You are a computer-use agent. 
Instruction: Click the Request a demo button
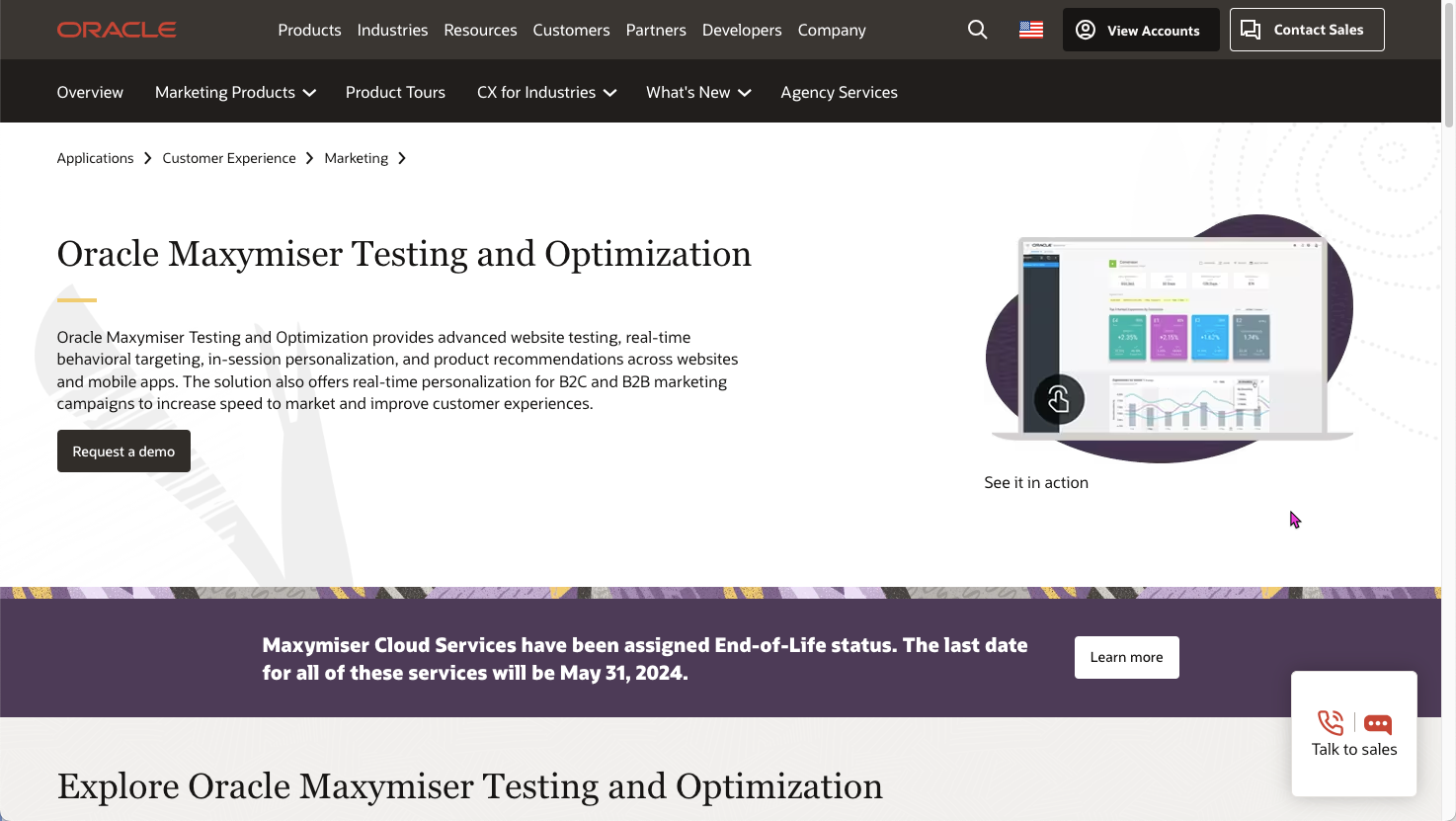click(123, 451)
